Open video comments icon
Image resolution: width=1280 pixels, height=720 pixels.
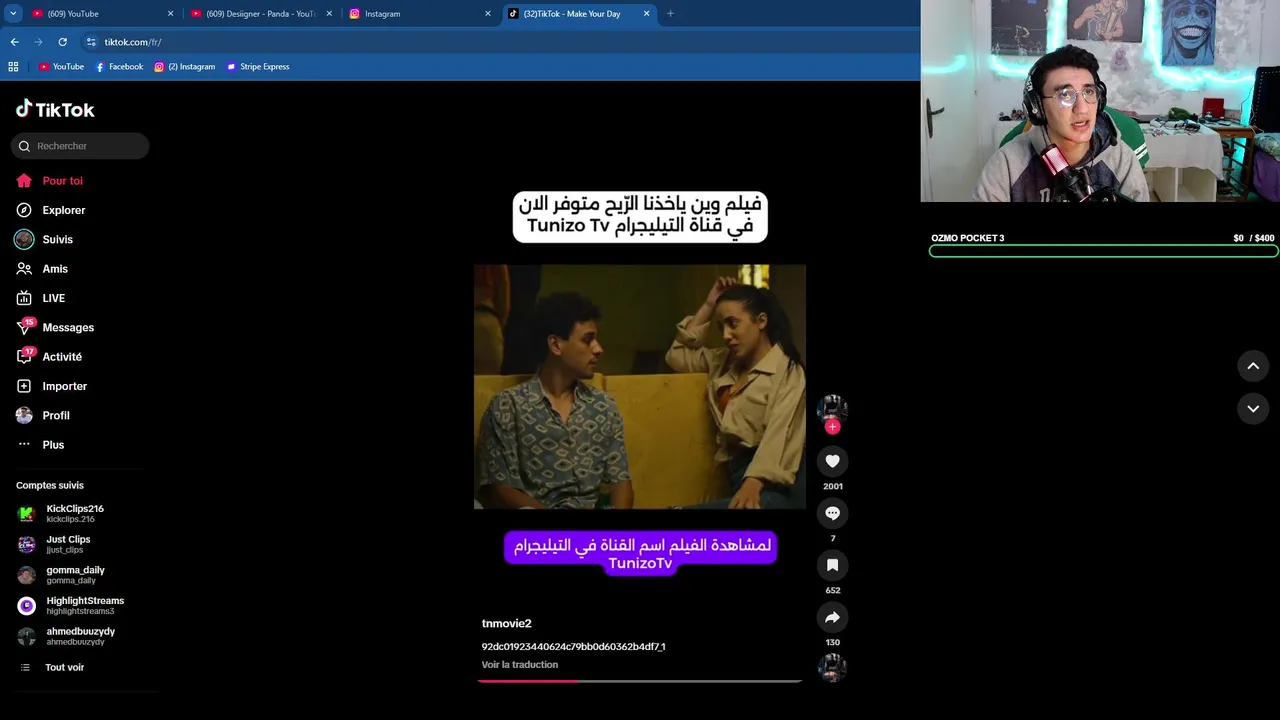(x=832, y=513)
